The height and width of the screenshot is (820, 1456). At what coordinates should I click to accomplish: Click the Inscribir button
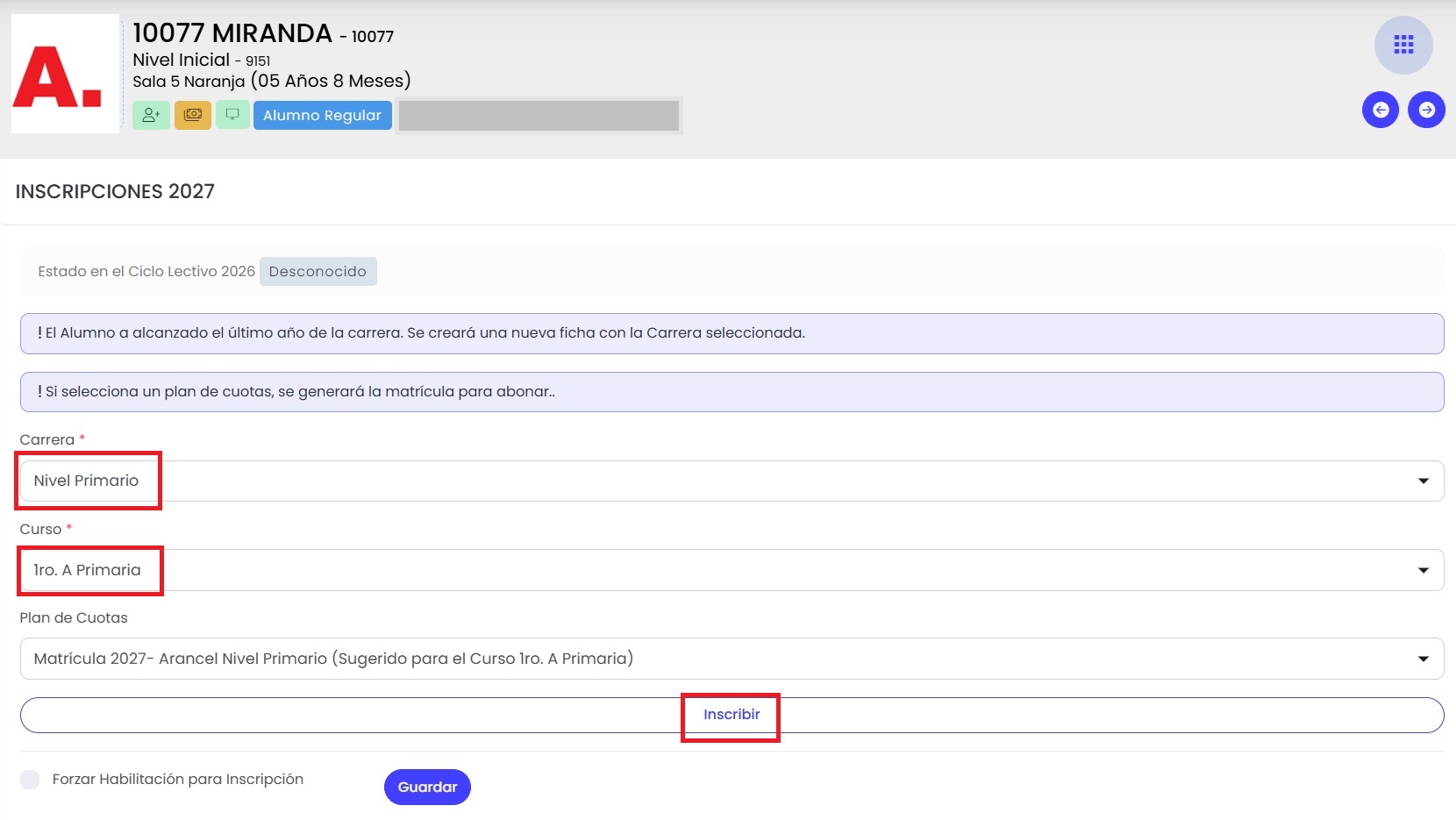732,715
